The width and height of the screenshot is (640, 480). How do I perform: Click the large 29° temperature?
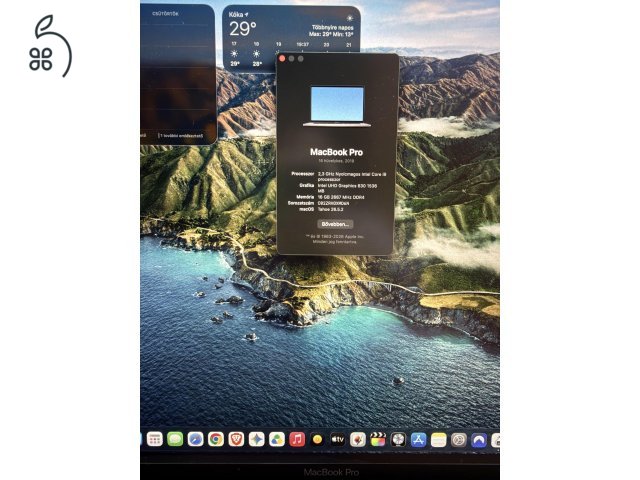242,29
